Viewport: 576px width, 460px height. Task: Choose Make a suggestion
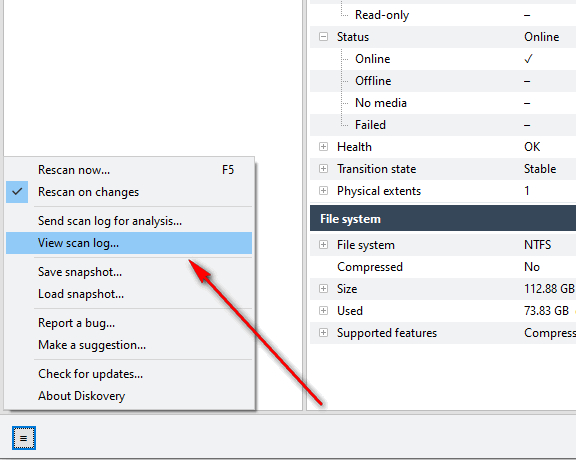tap(129, 345)
